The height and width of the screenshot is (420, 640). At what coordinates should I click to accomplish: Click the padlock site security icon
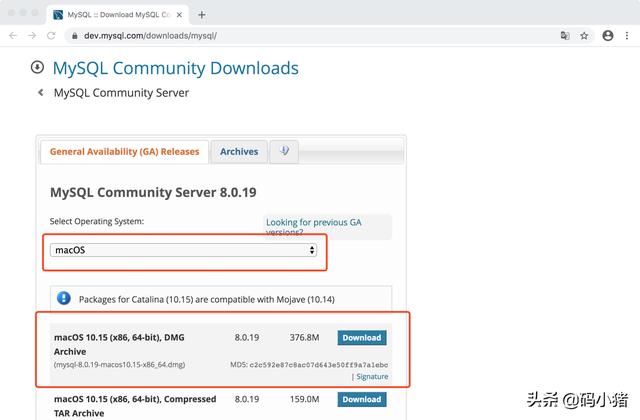tap(74, 36)
